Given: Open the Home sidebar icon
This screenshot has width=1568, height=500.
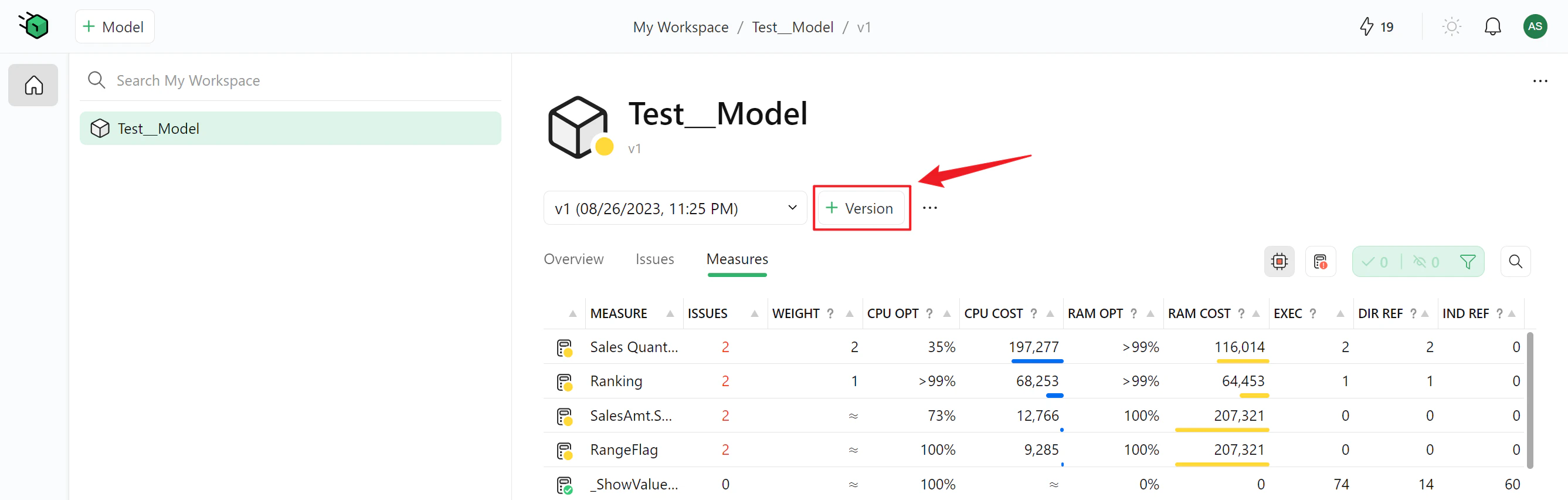Looking at the screenshot, I should 33,85.
